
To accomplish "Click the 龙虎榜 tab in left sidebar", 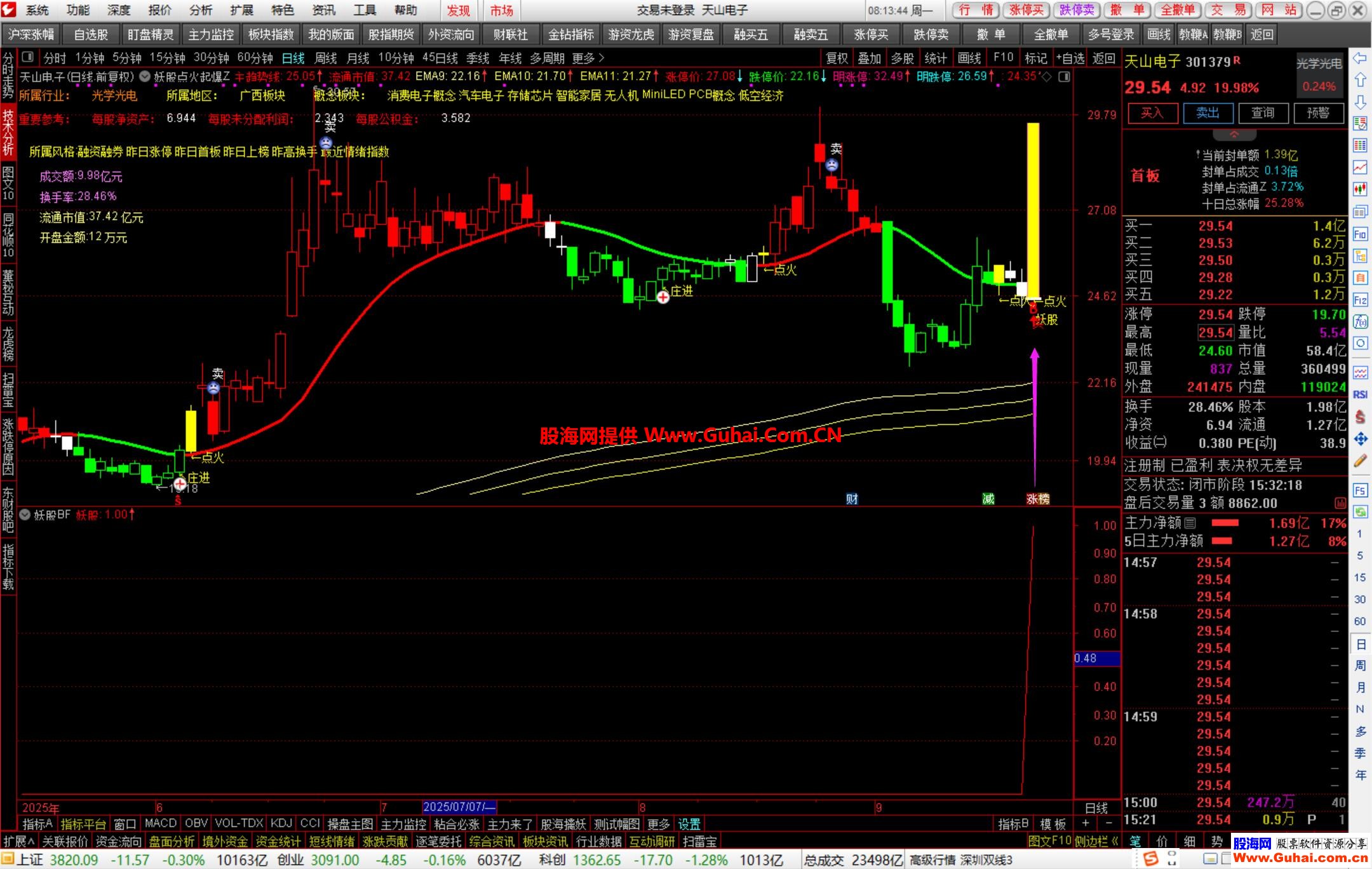I will tap(8, 344).
